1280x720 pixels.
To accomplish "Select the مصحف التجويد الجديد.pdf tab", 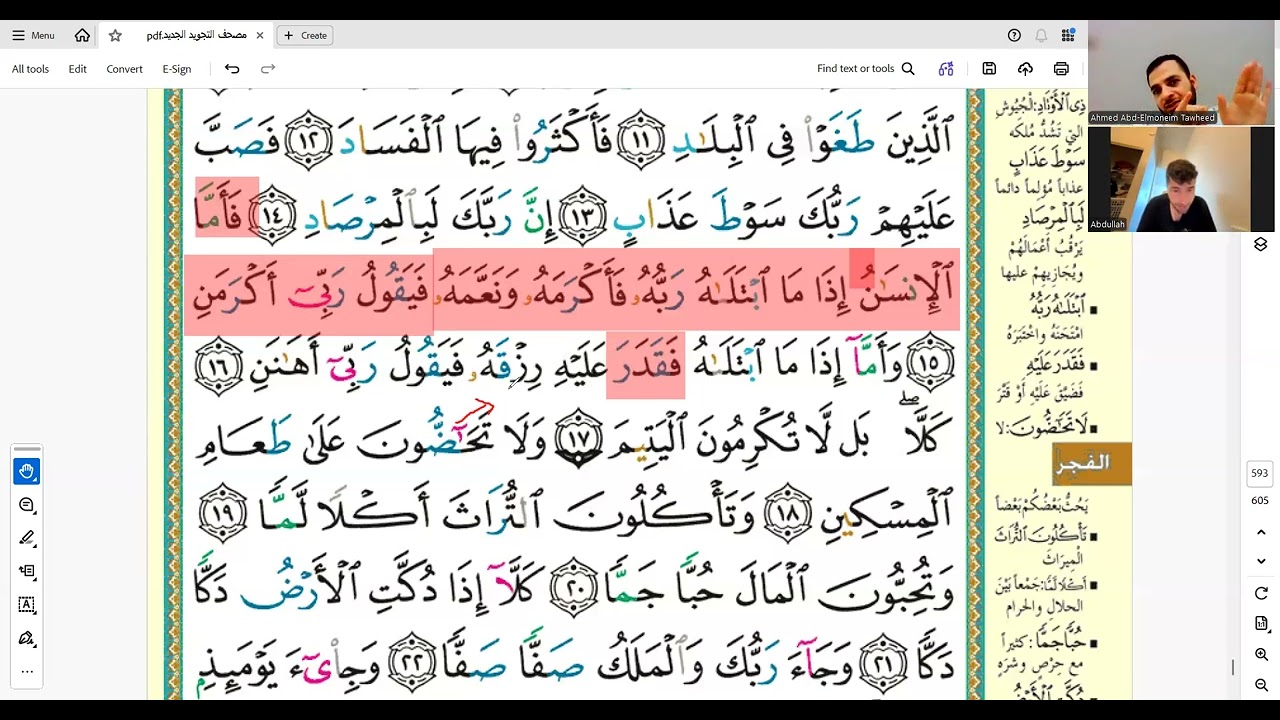I will 196,35.
